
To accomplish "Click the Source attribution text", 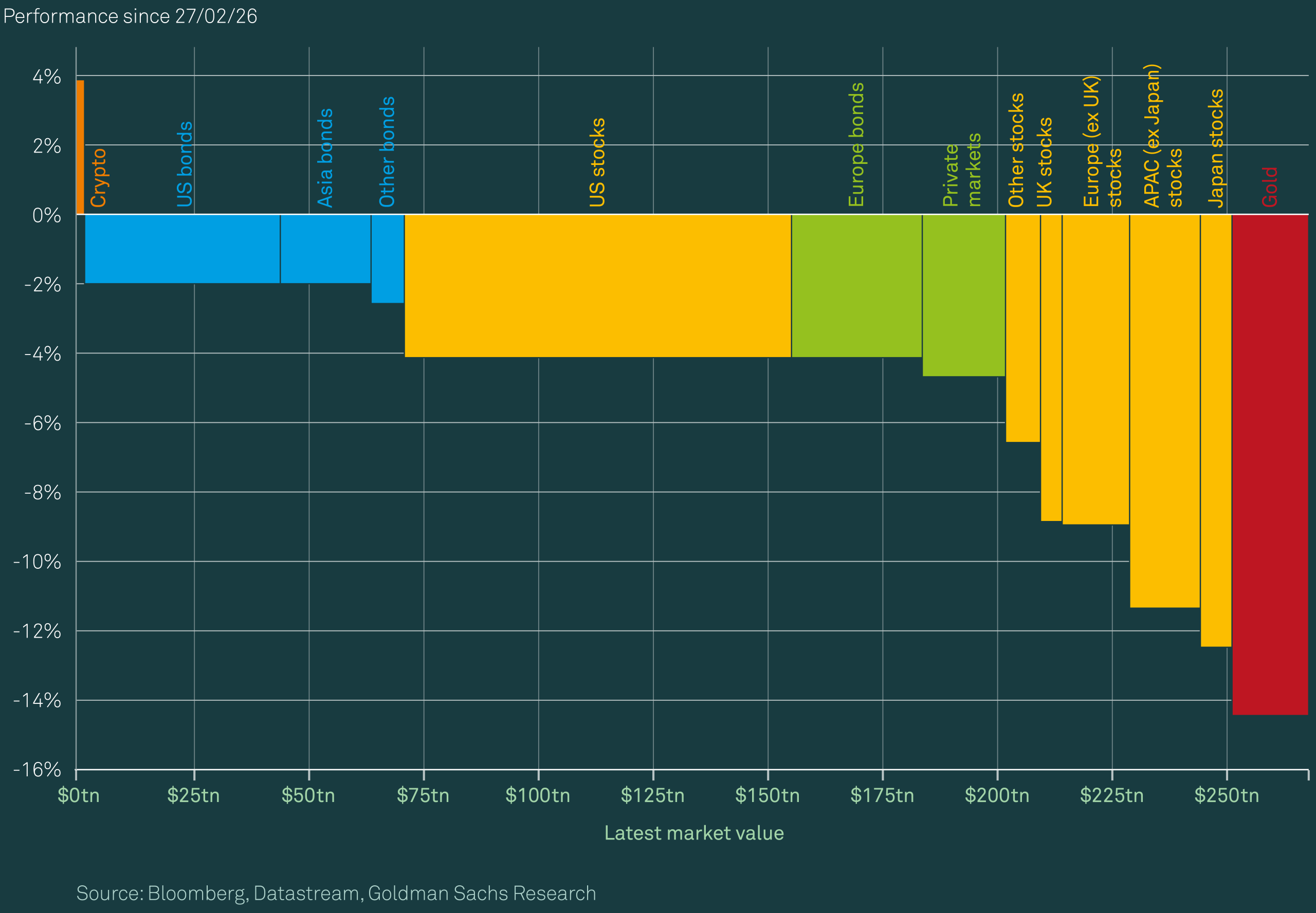I will click(x=336, y=893).
